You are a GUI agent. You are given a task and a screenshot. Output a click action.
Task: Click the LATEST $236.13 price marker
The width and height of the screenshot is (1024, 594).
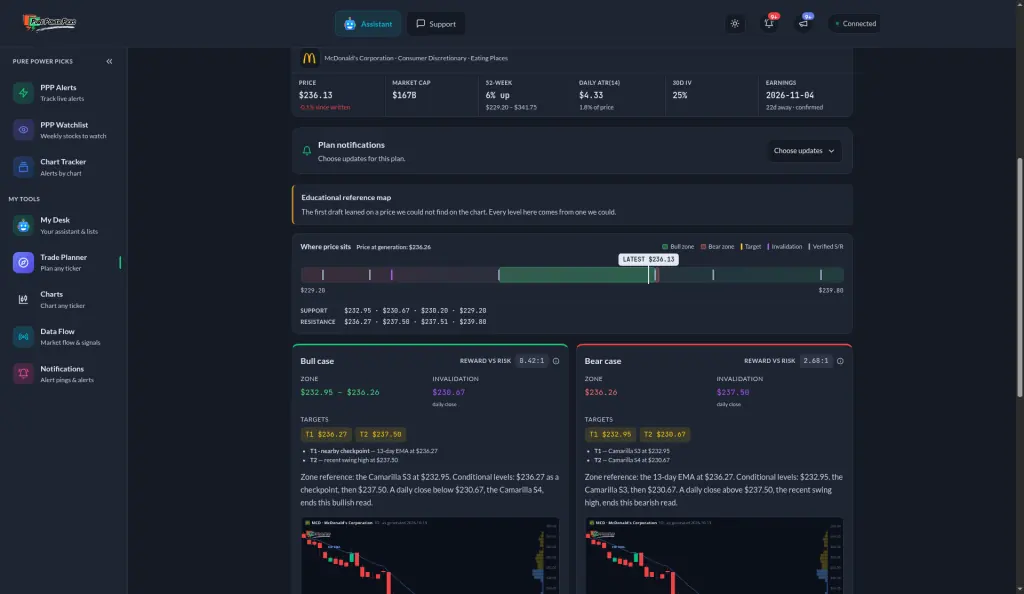point(648,259)
